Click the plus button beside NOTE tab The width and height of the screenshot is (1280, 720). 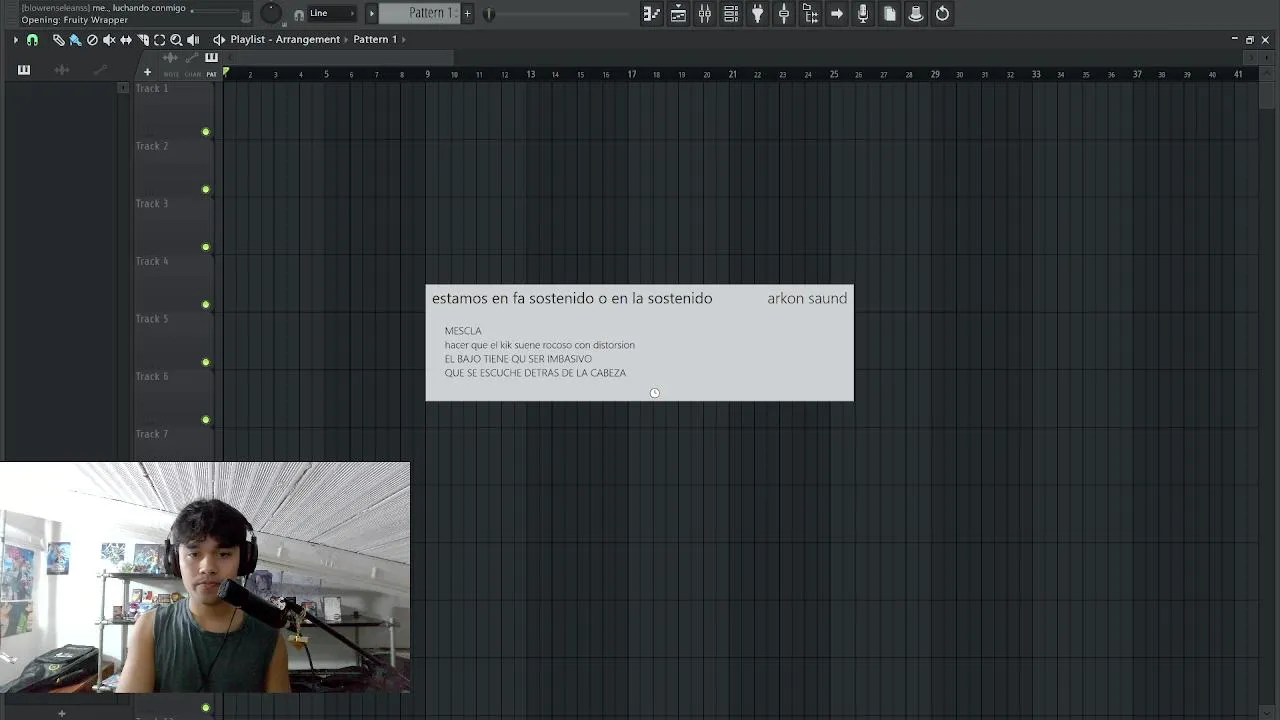click(147, 72)
